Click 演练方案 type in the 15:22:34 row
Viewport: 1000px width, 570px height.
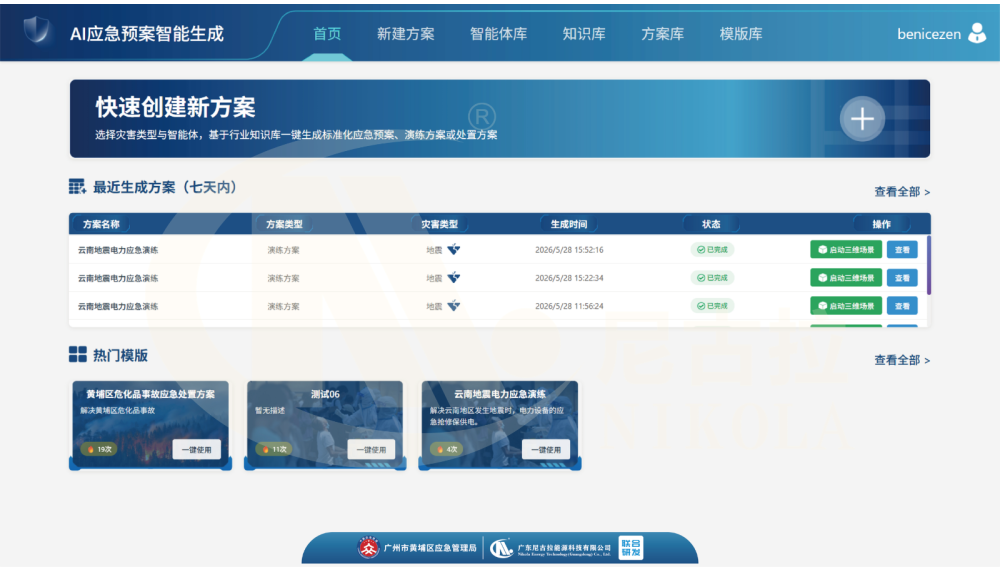point(283,278)
